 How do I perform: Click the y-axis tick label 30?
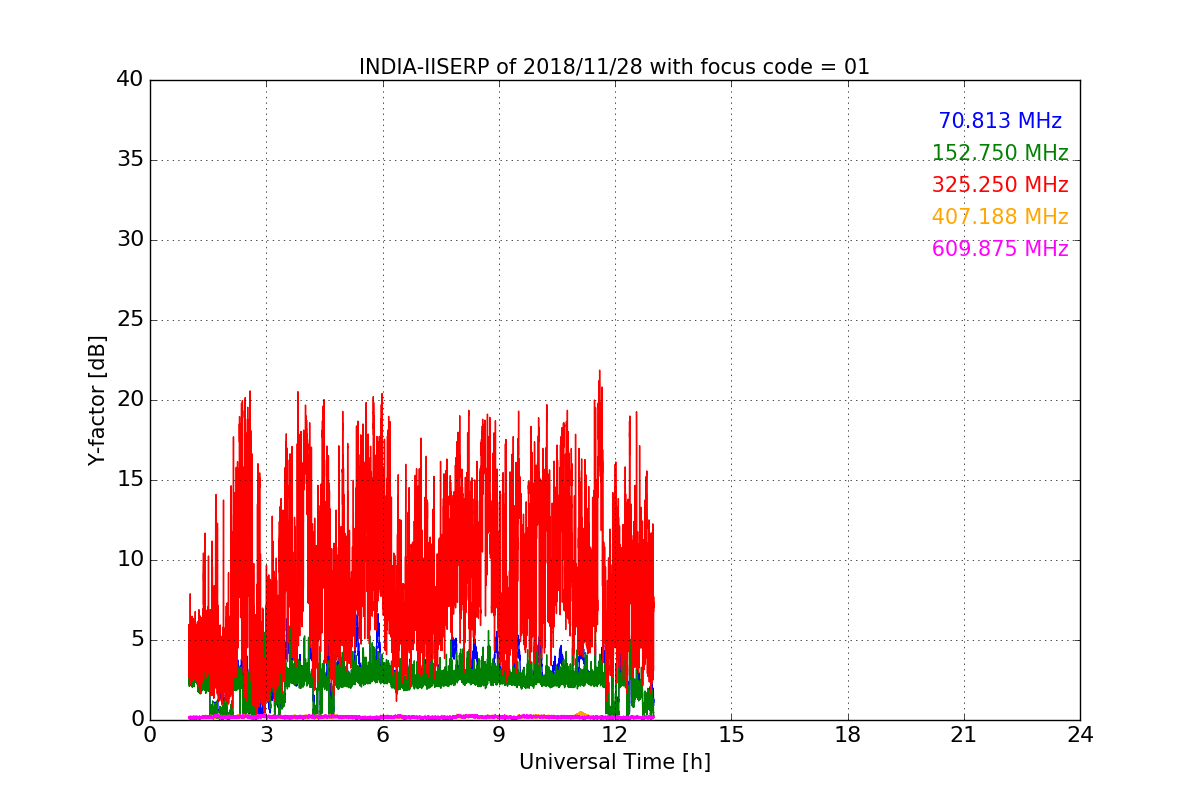pyautogui.click(x=130, y=240)
